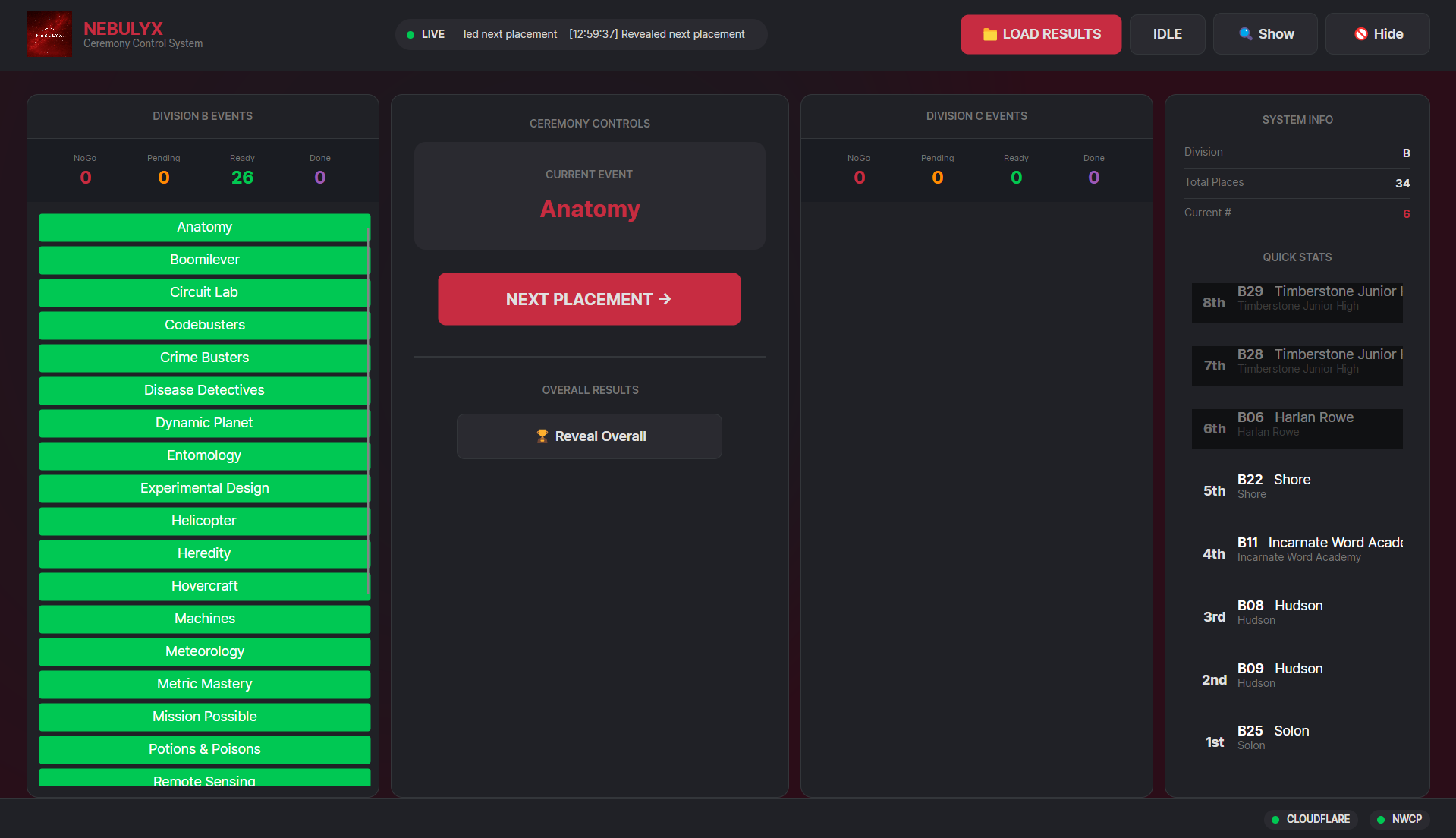Click the Division value B

1406,153
